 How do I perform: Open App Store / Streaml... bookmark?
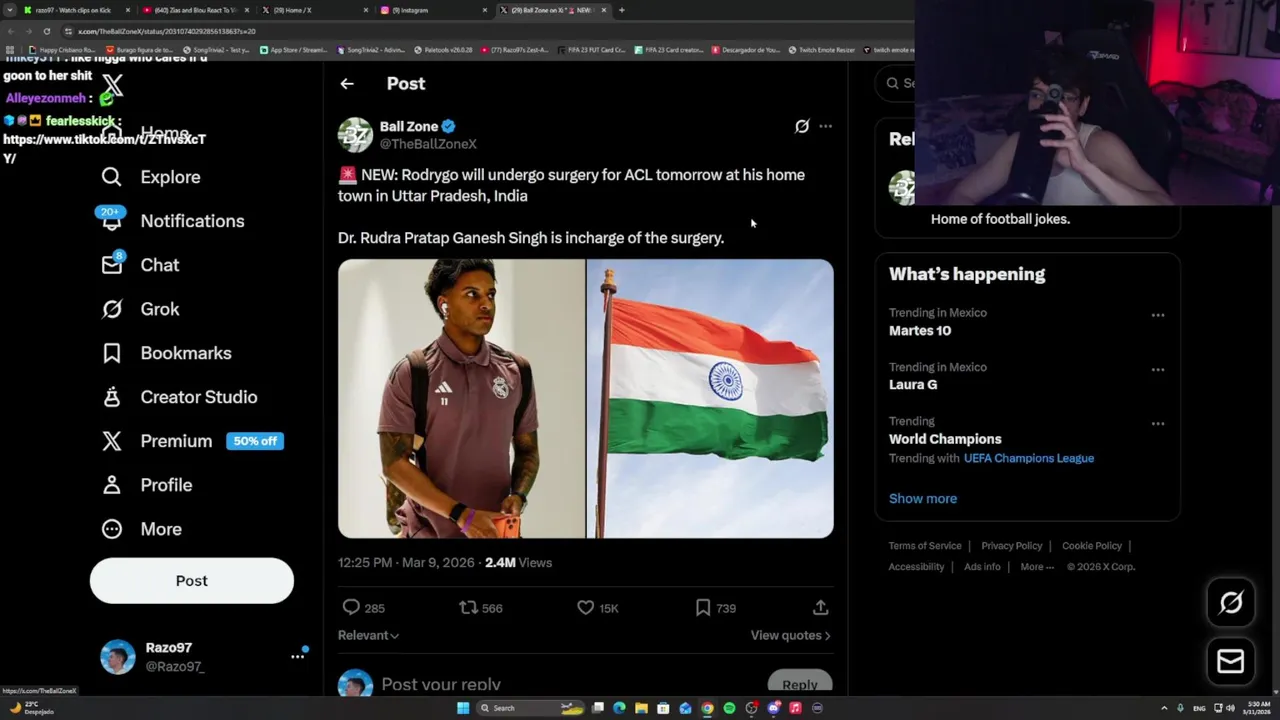294,49
